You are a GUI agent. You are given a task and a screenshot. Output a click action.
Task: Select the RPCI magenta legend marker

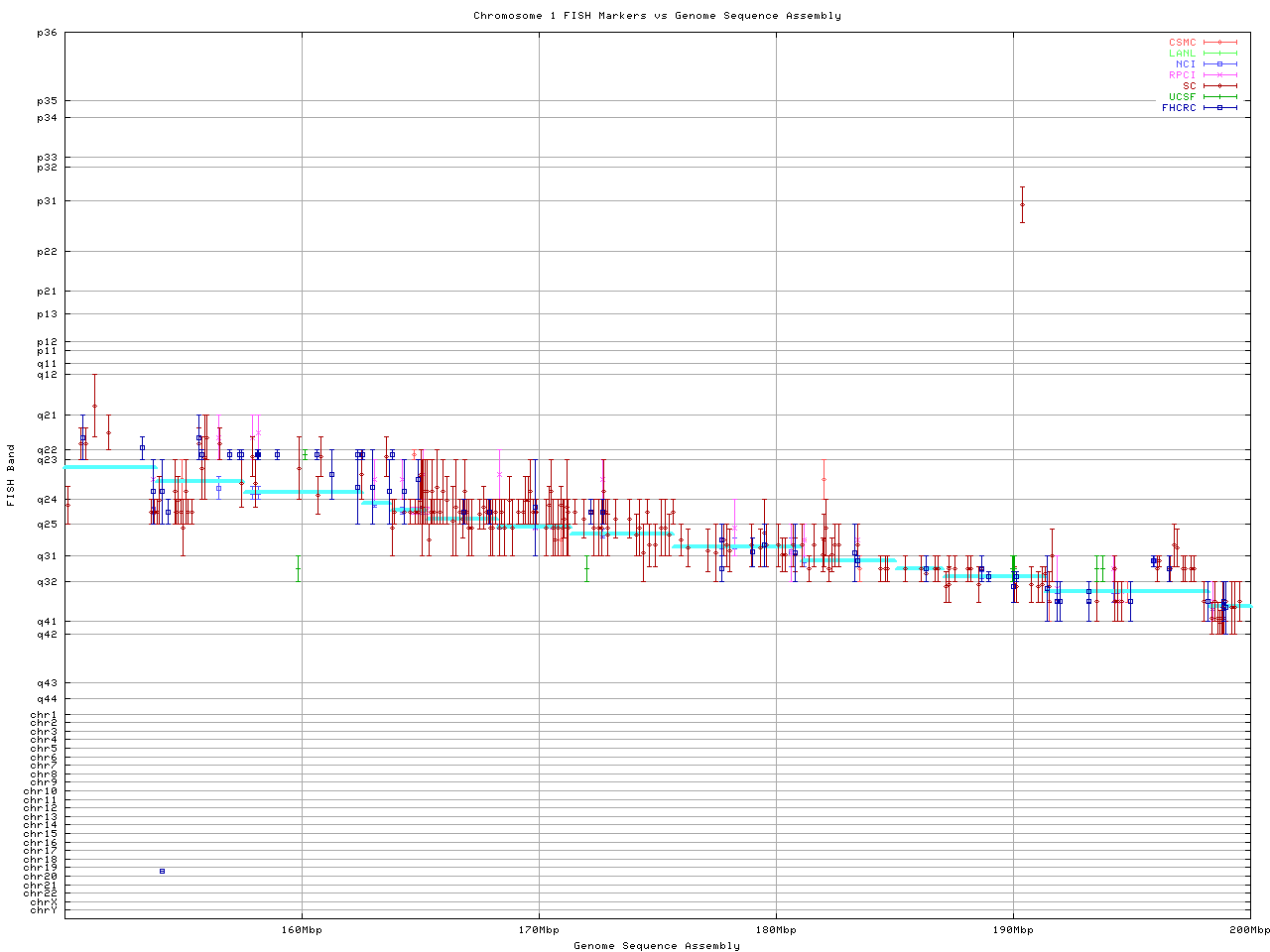tap(1219, 75)
